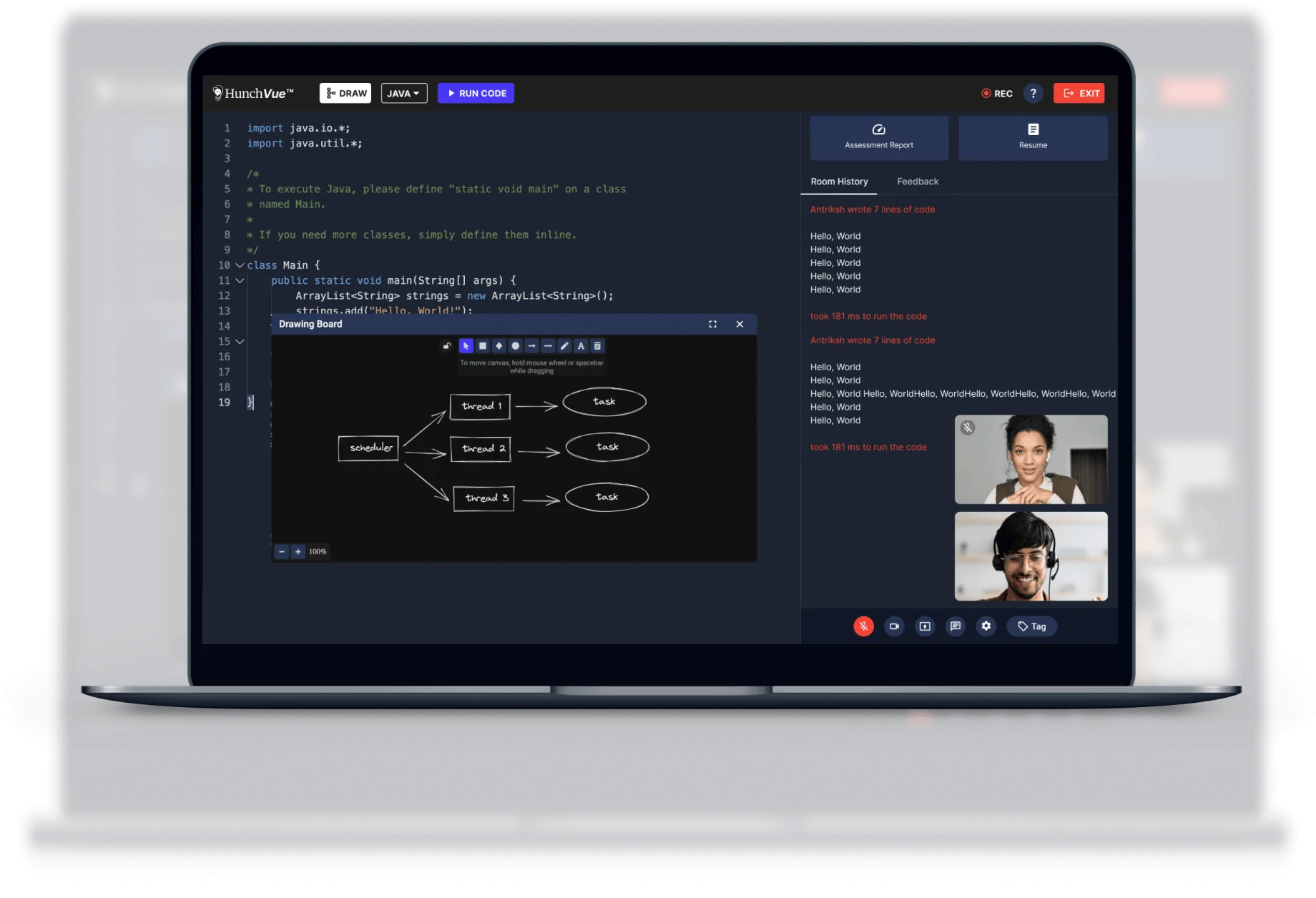Collapse the main method at line 11
1316x898 pixels.
pos(240,280)
